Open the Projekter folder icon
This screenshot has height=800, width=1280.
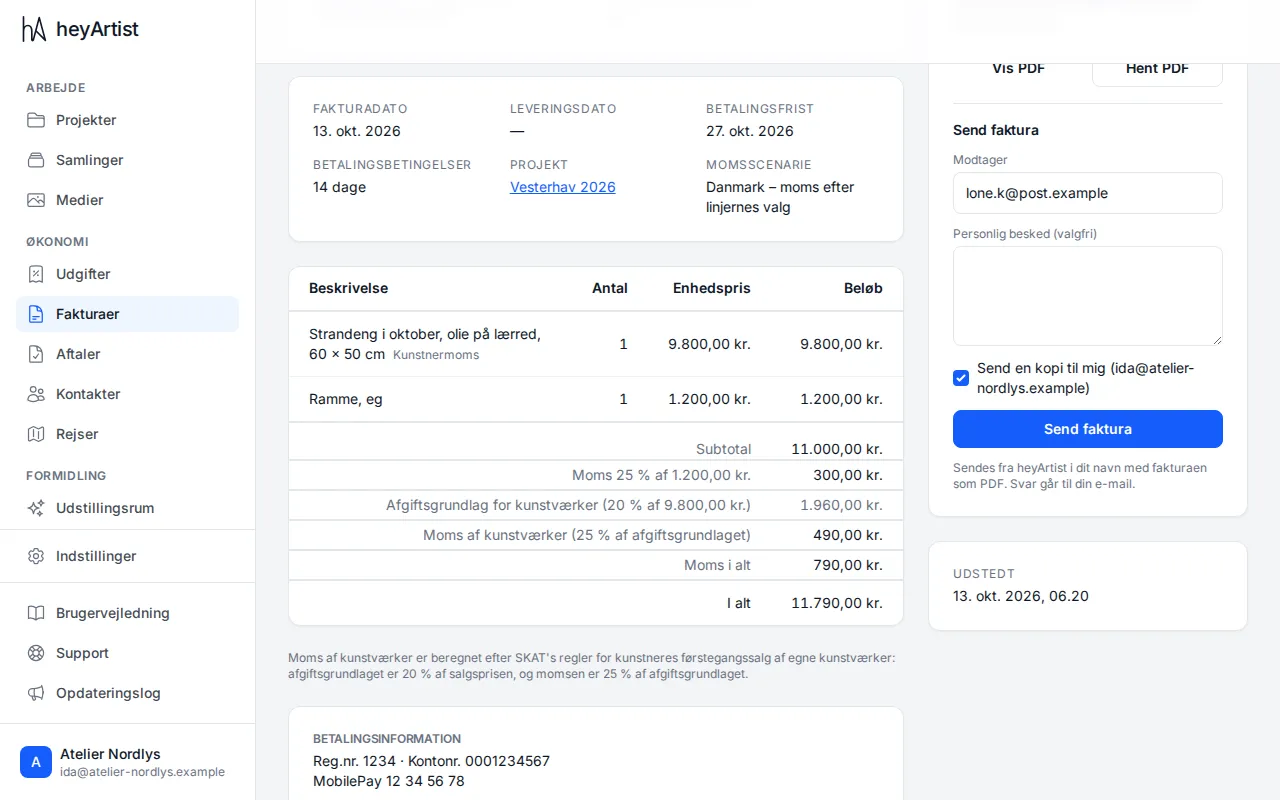(36, 120)
